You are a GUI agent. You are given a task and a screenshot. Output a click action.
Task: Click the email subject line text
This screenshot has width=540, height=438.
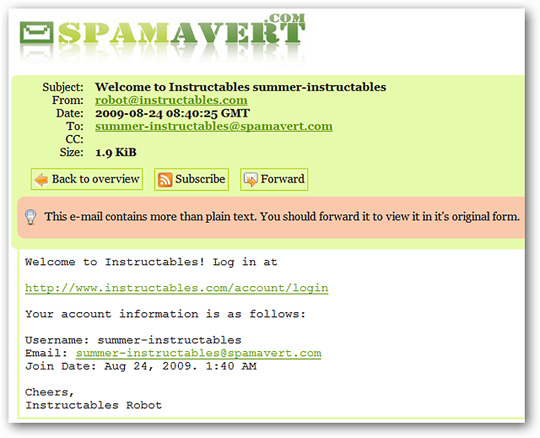pos(240,87)
